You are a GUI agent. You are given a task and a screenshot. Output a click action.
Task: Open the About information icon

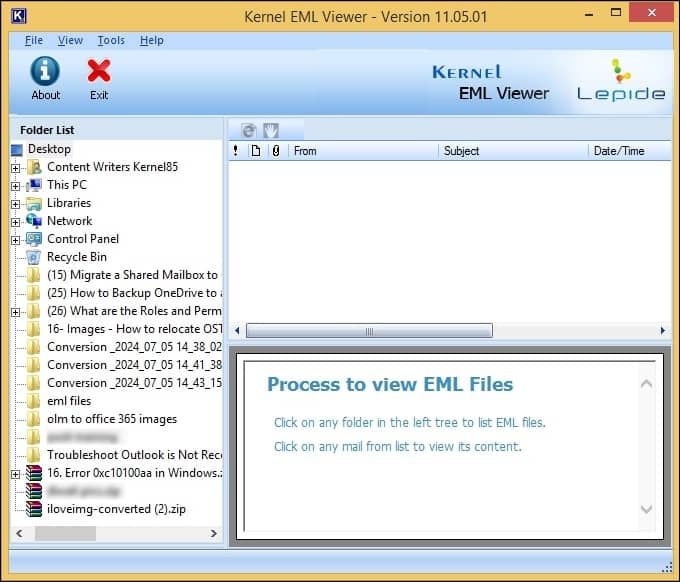point(45,71)
